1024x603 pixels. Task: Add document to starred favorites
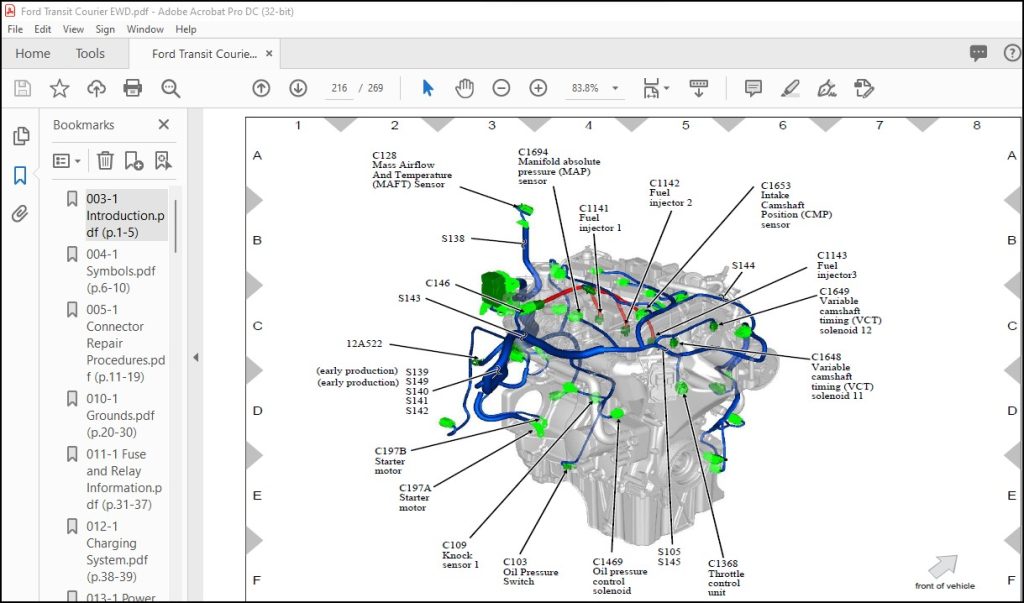(59, 88)
